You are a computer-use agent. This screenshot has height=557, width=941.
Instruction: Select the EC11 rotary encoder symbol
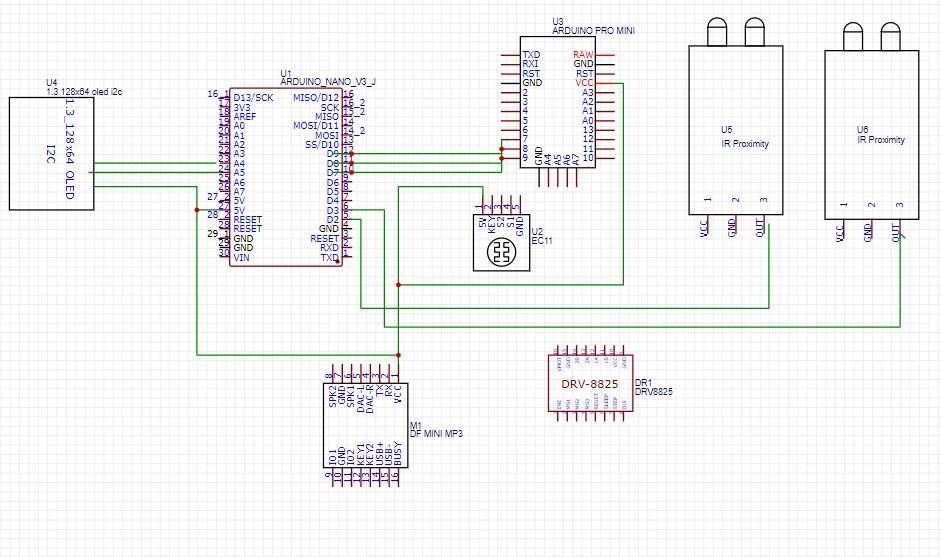pyautogui.click(x=502, y=242)
